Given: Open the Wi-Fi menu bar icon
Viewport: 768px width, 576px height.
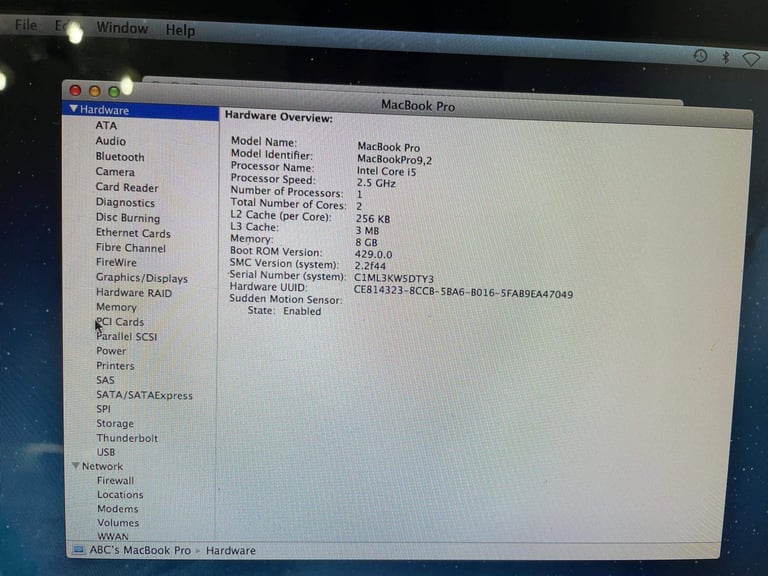Looking at the screenshot, I should tap(751, 59).
